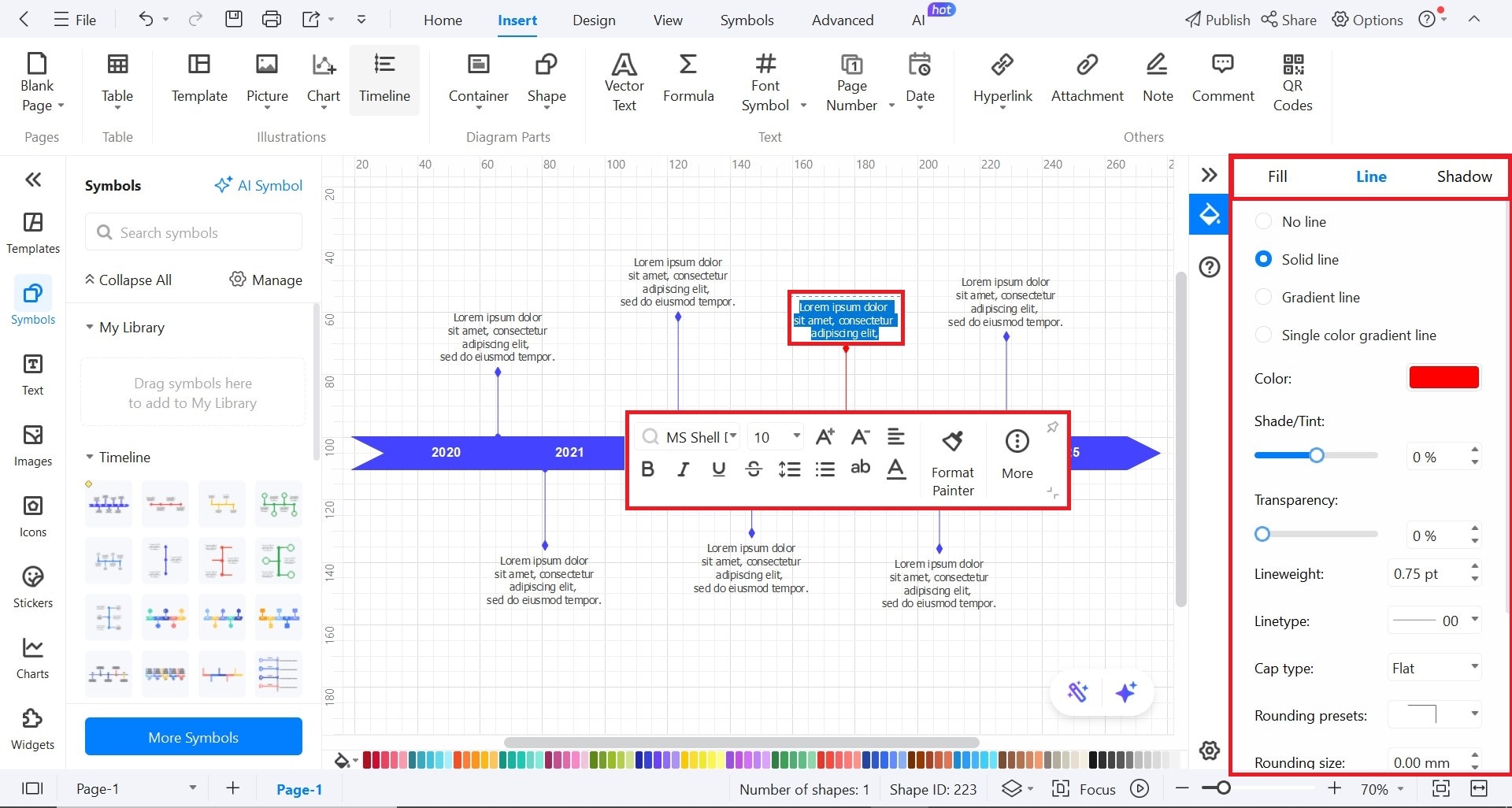Pin the floating text toolbar
This screenshot has height=808, width=1512.
[x=1053, y=427]
